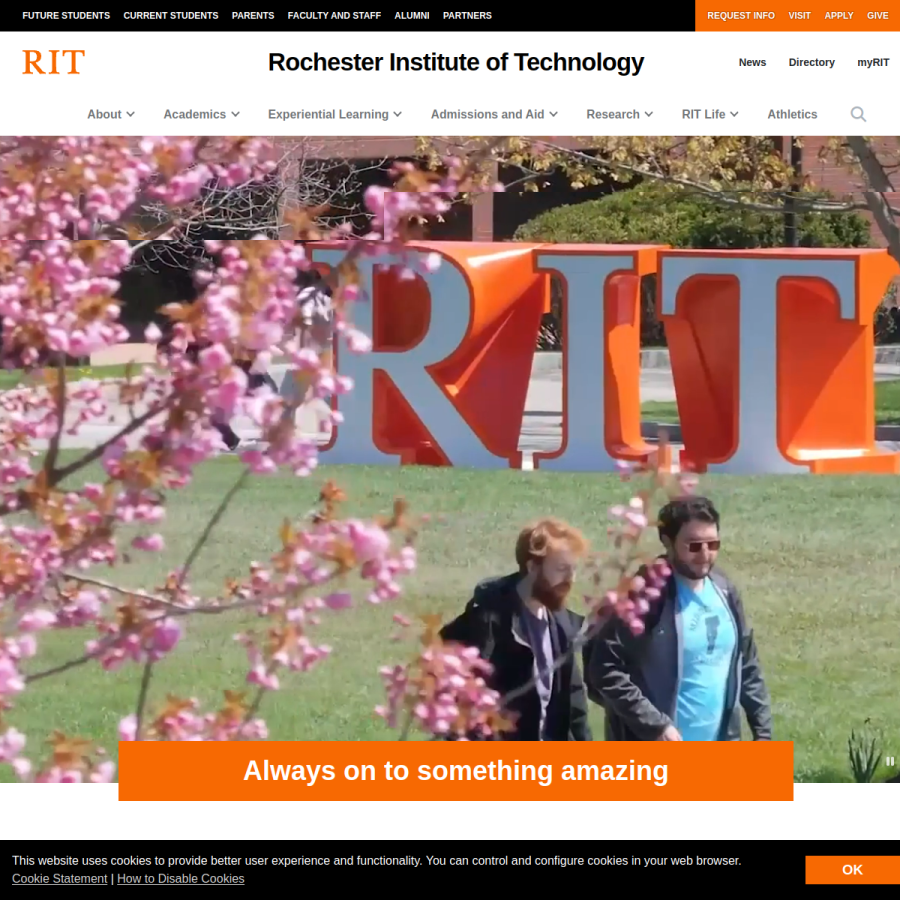Open the Parents section
The image size is (900, 900).
(x=253, y=15)
